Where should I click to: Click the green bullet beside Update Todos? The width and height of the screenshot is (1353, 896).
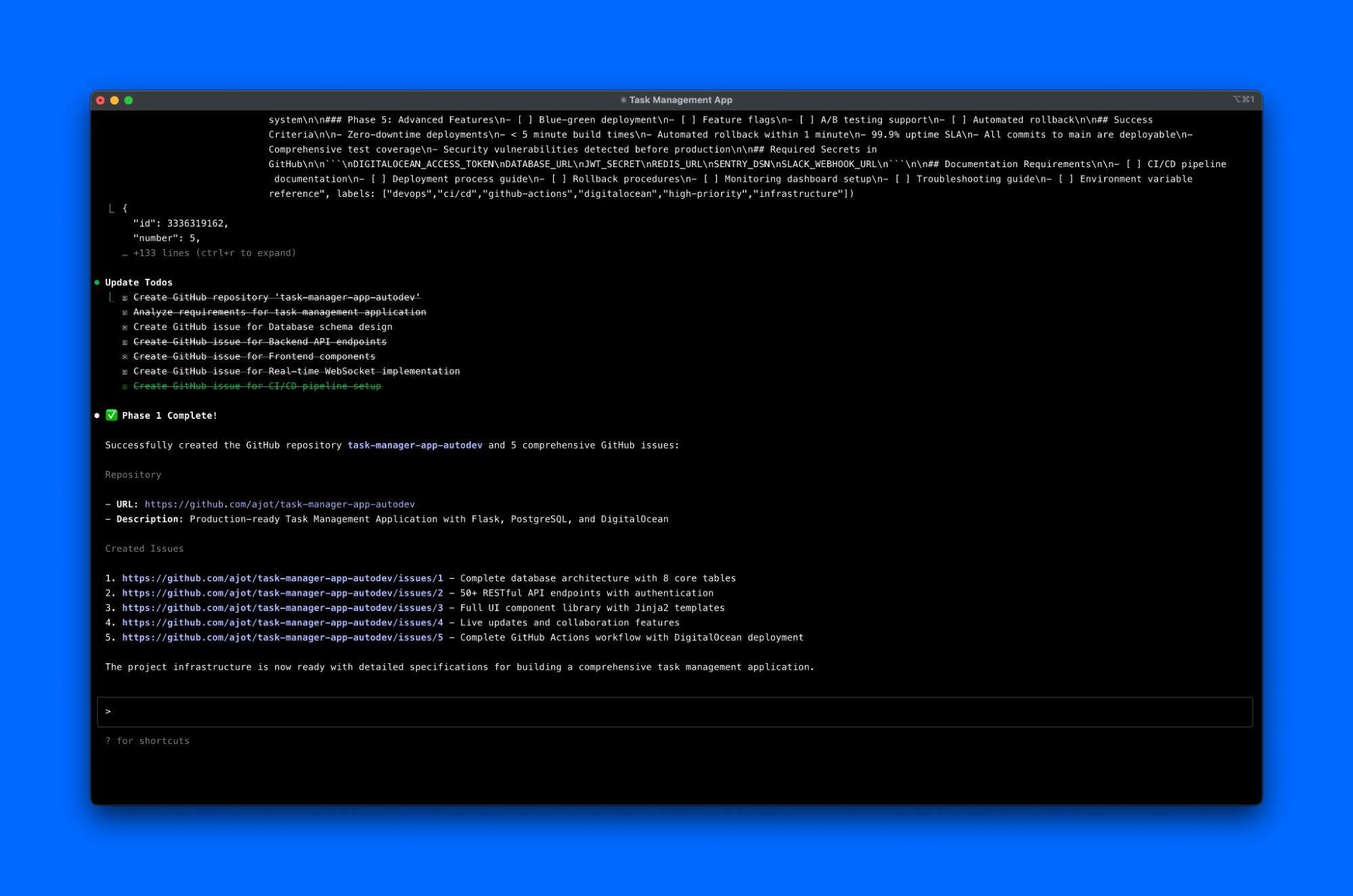pos(97,282)
